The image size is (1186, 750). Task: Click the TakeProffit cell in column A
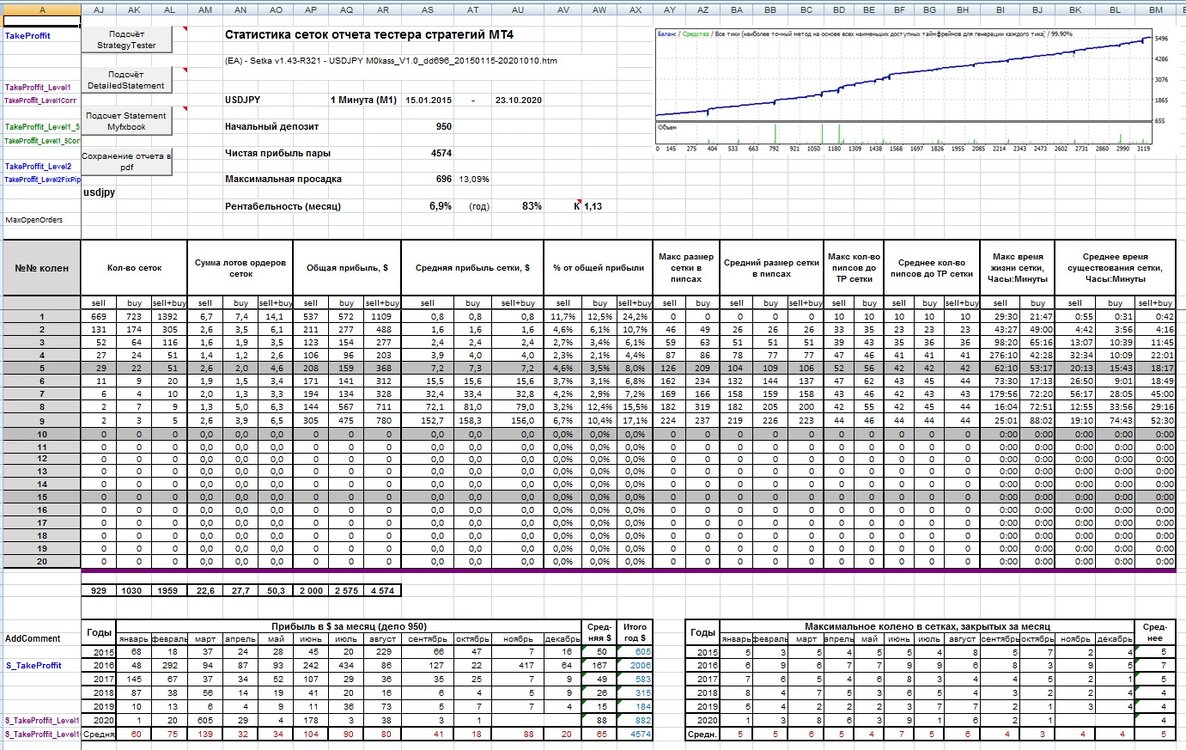pyautogui.click(x=27, y=36)
